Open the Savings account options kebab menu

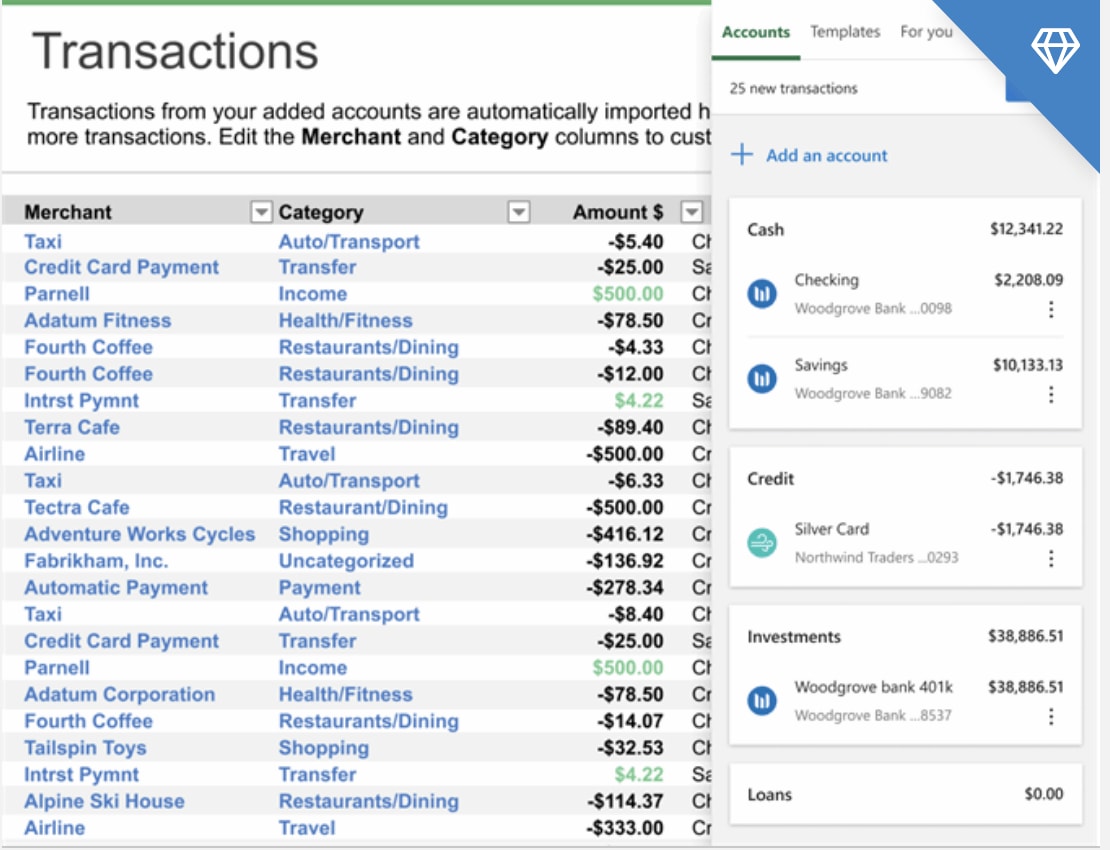(x=1051, y=395)
